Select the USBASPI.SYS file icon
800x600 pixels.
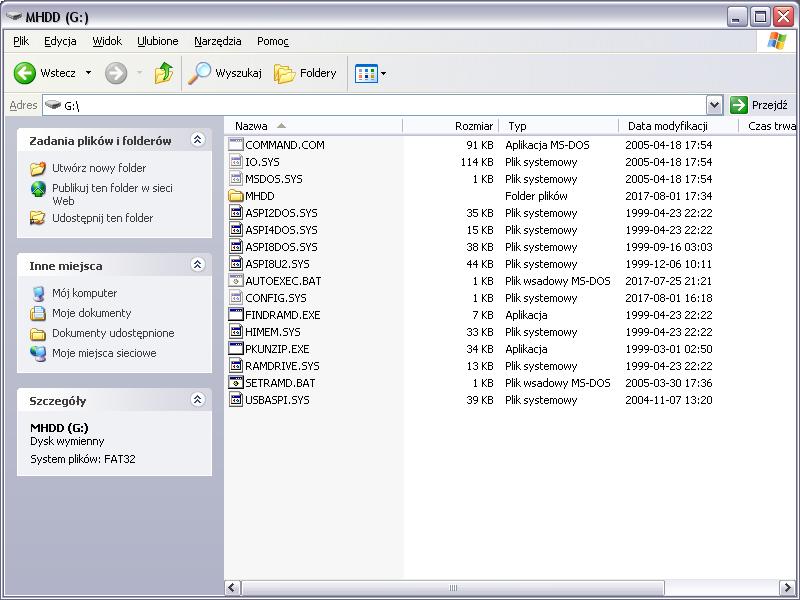(x=235, y=400)
